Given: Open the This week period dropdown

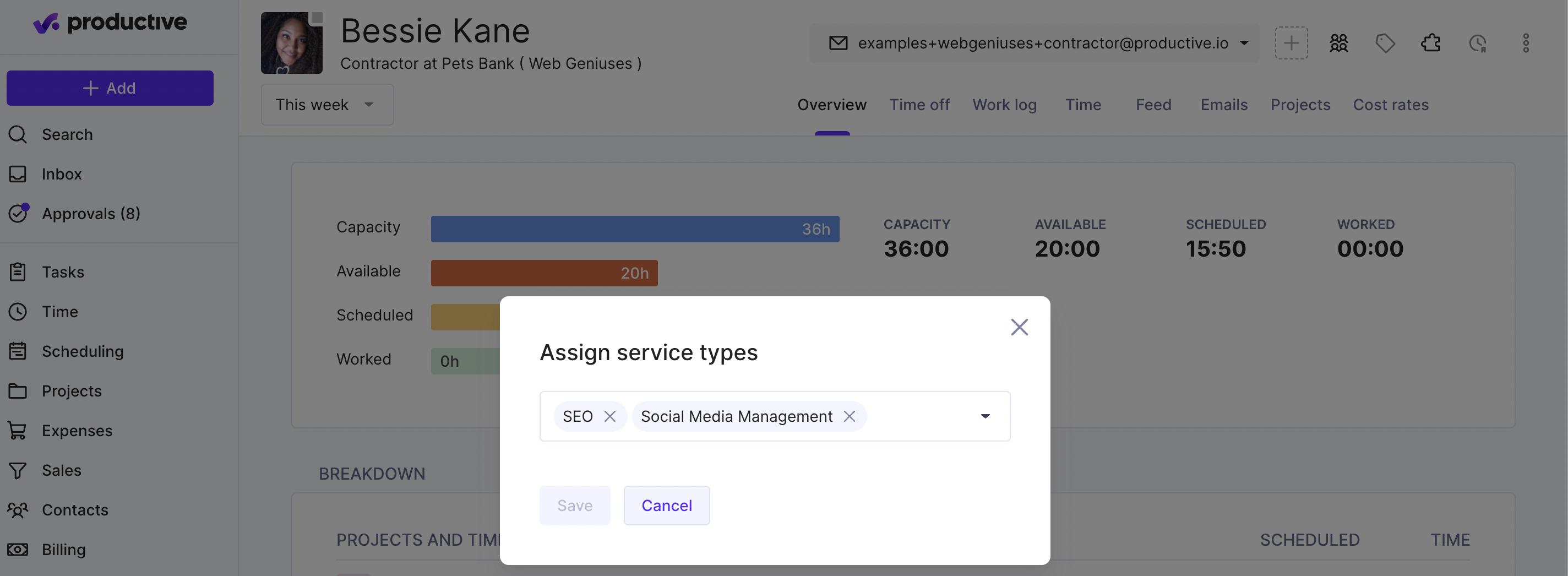Looking at the screenshot, I should 327,105.
